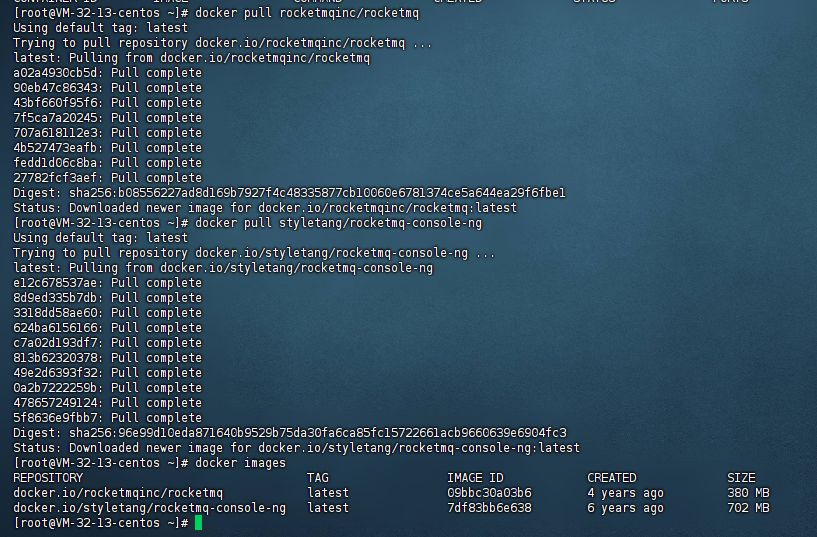Click the REPOSITORY column header
This screenshot has width=817, height=537.
pos(48,478)
